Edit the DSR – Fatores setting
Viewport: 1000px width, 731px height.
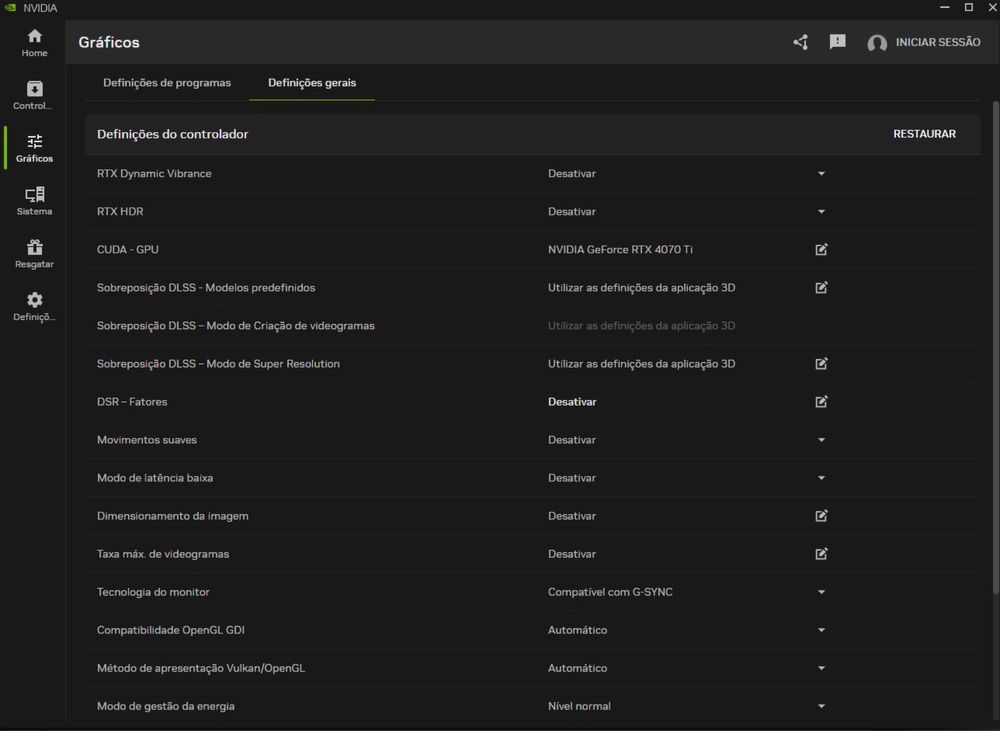(x=821, y=402)
